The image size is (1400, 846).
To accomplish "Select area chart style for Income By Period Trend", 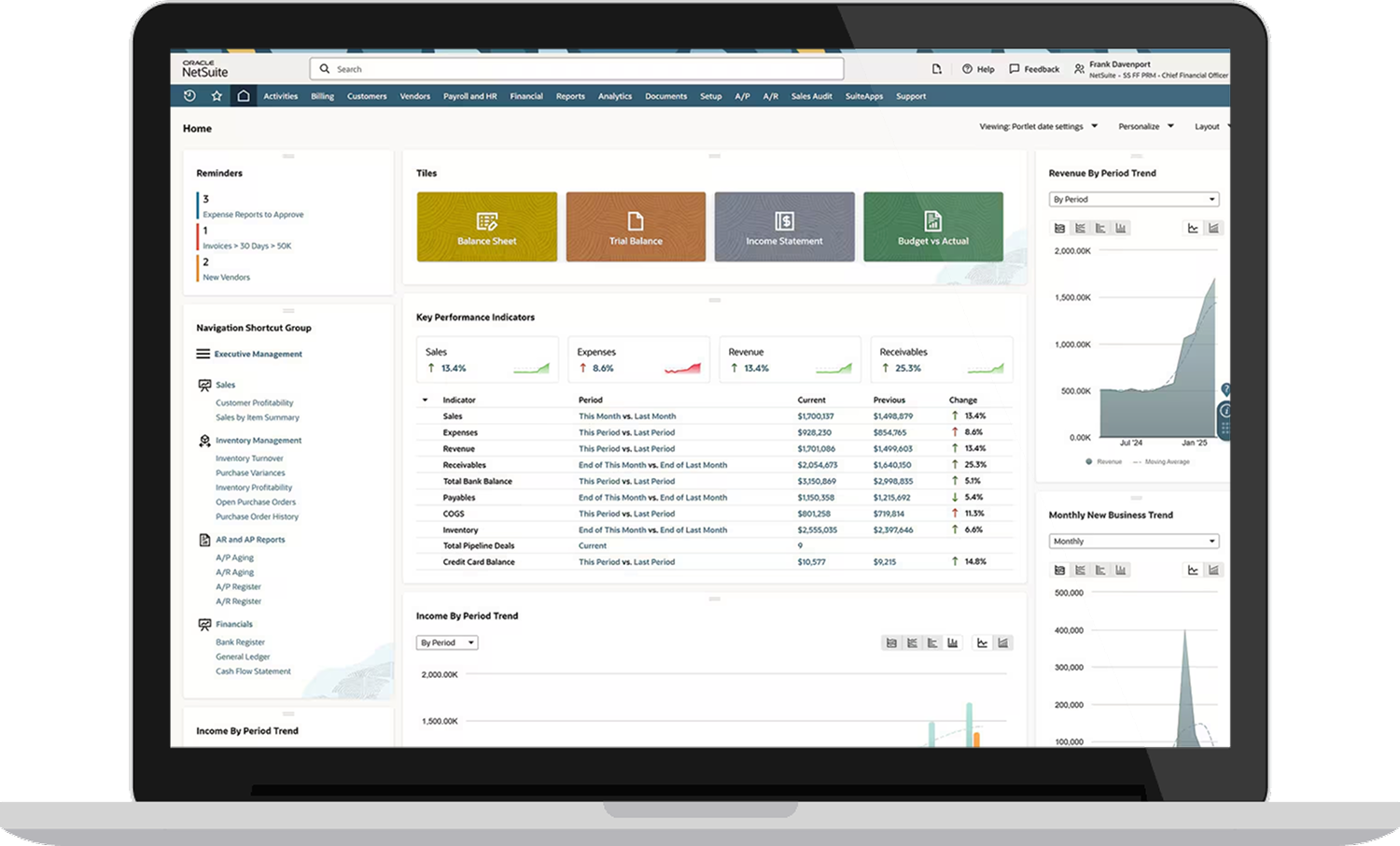I will point(1002,642).
